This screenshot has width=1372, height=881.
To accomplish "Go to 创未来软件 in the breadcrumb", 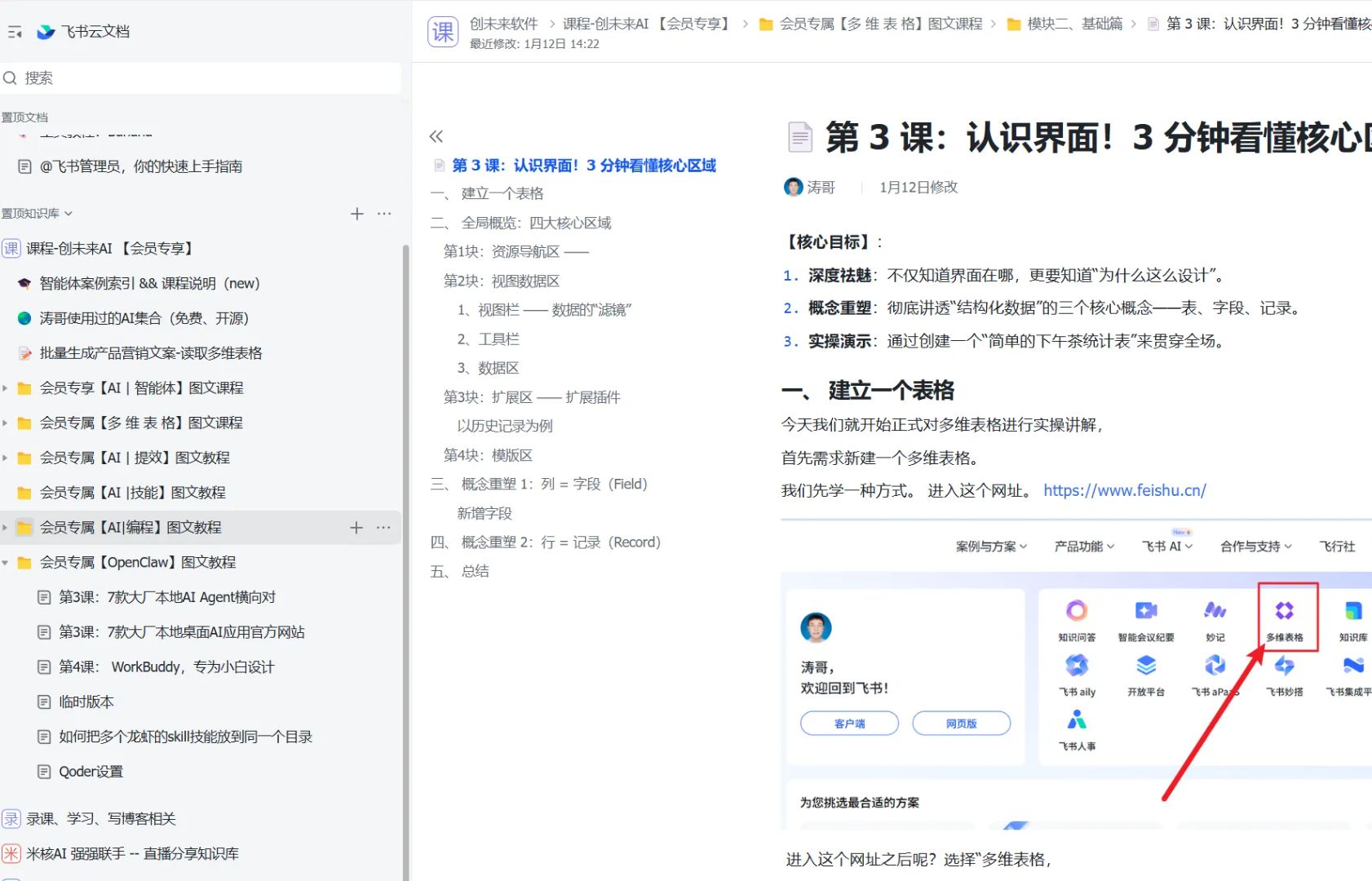I will tap(503, 24).
